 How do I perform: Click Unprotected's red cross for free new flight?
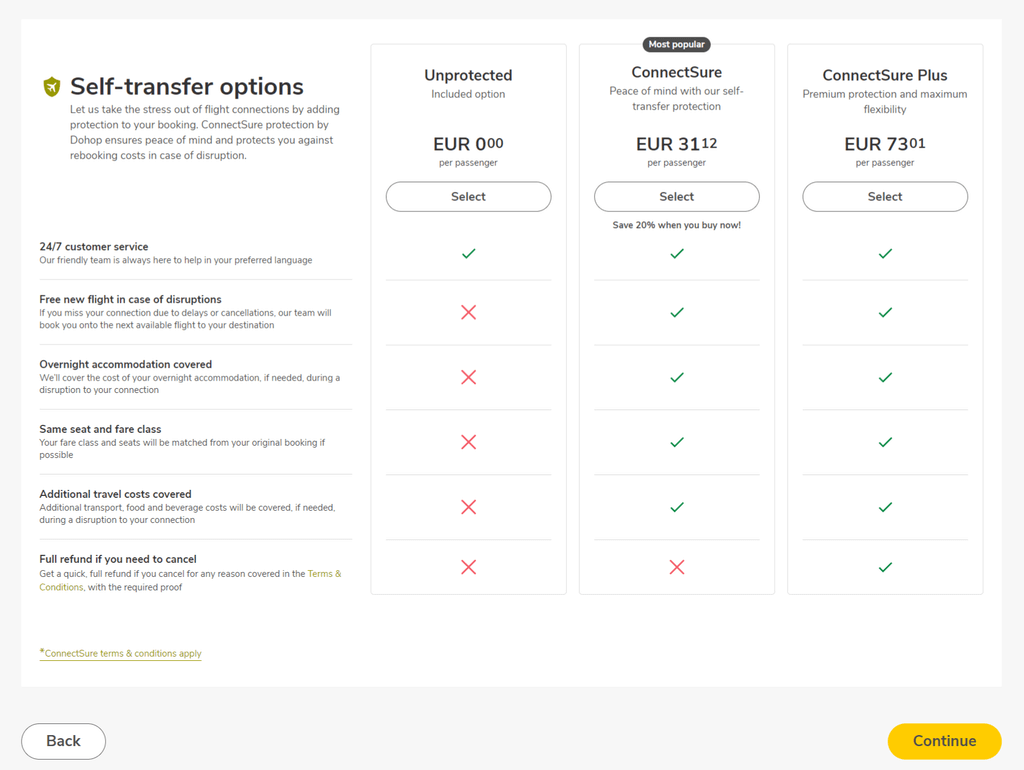[x=468, y=312]
